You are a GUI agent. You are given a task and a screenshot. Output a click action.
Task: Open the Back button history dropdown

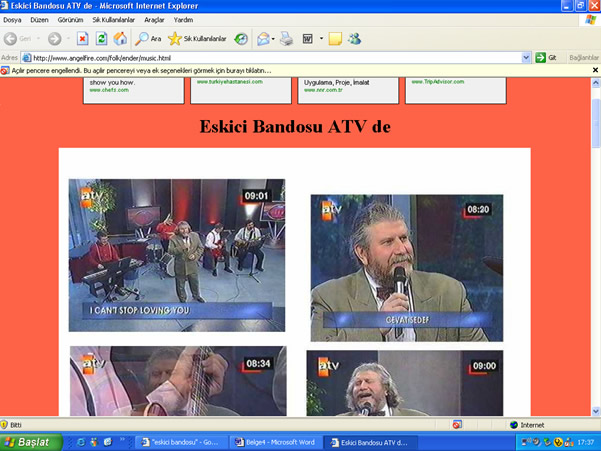pos(39,39)
